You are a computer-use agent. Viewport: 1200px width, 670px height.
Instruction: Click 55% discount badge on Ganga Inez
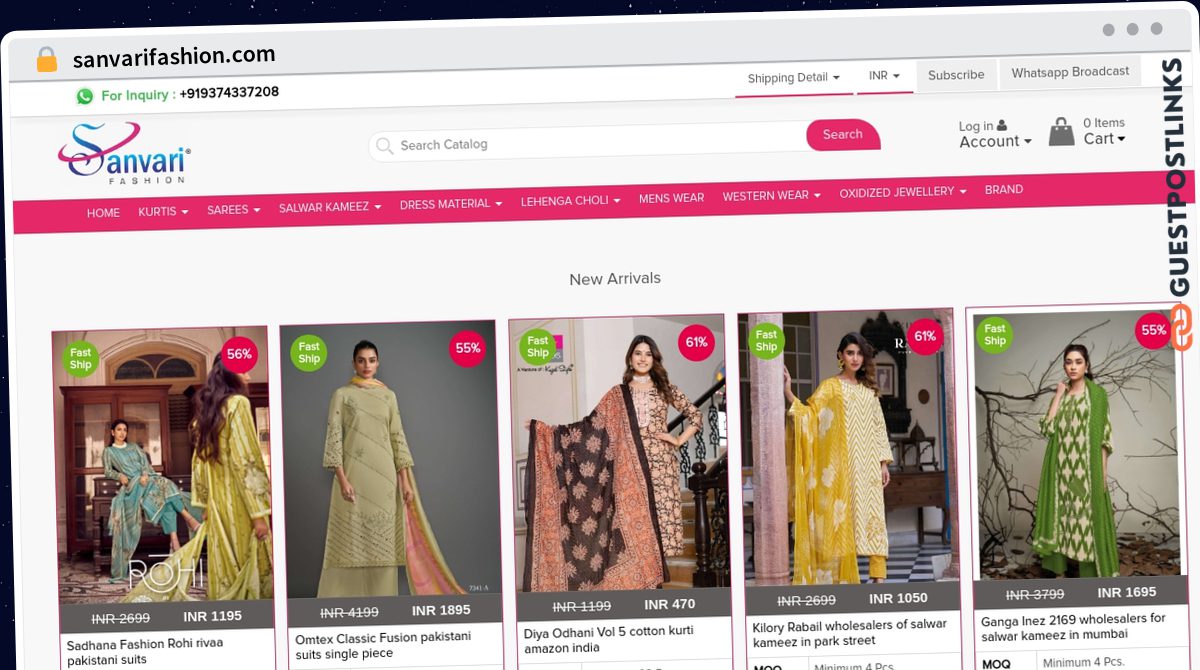1153,330
